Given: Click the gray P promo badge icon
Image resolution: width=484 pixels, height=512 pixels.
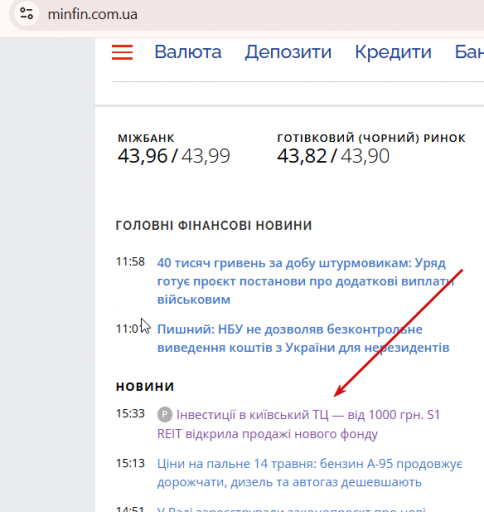Looking at the screenshot, I should click(x=165, y=415).
